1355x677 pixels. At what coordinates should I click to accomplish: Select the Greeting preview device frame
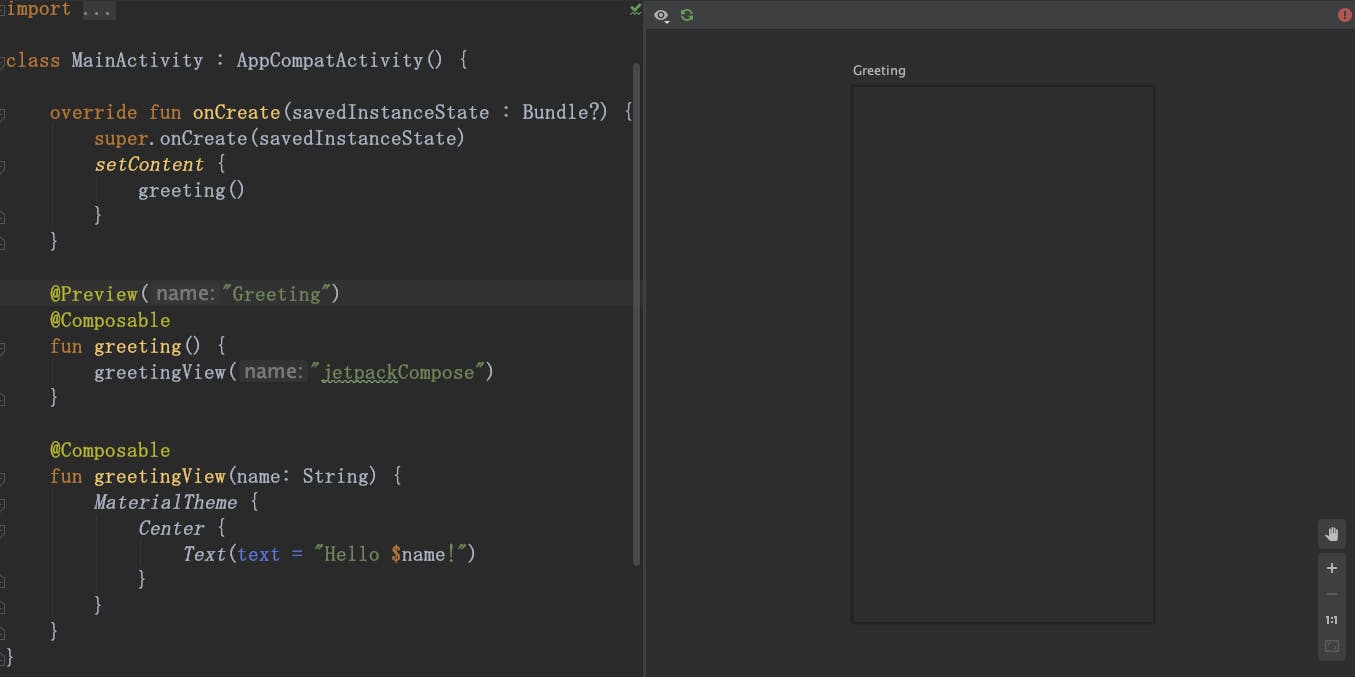tap(1003, 354)
